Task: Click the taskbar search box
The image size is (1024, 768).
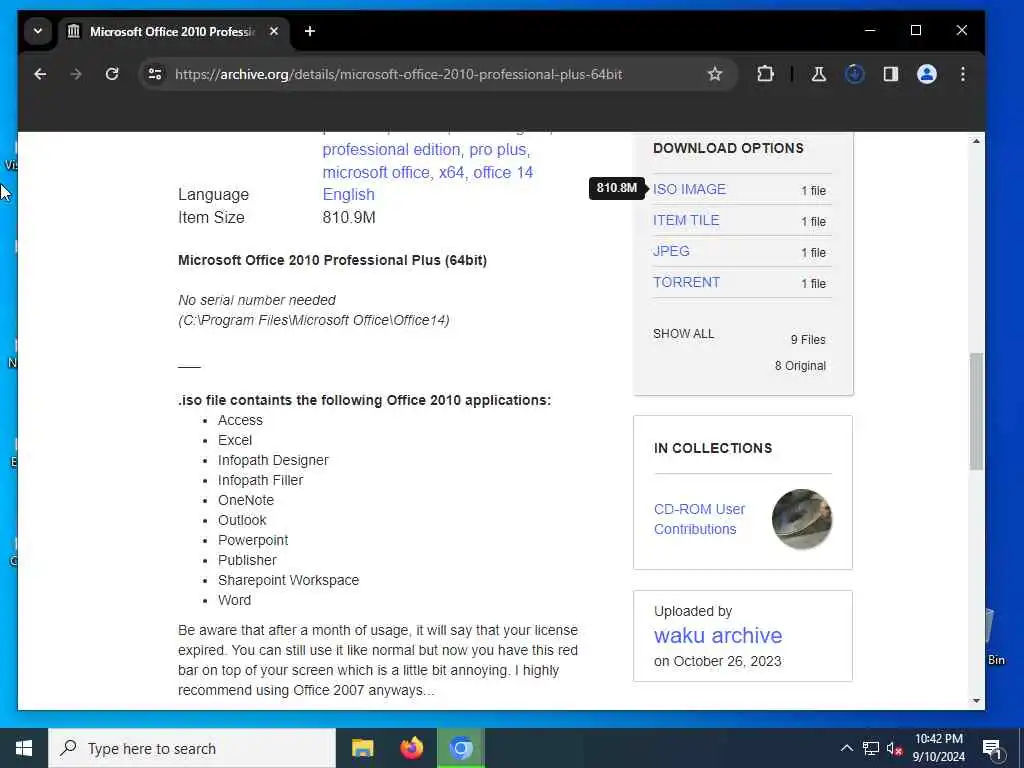Action: (x=192, y=748)
